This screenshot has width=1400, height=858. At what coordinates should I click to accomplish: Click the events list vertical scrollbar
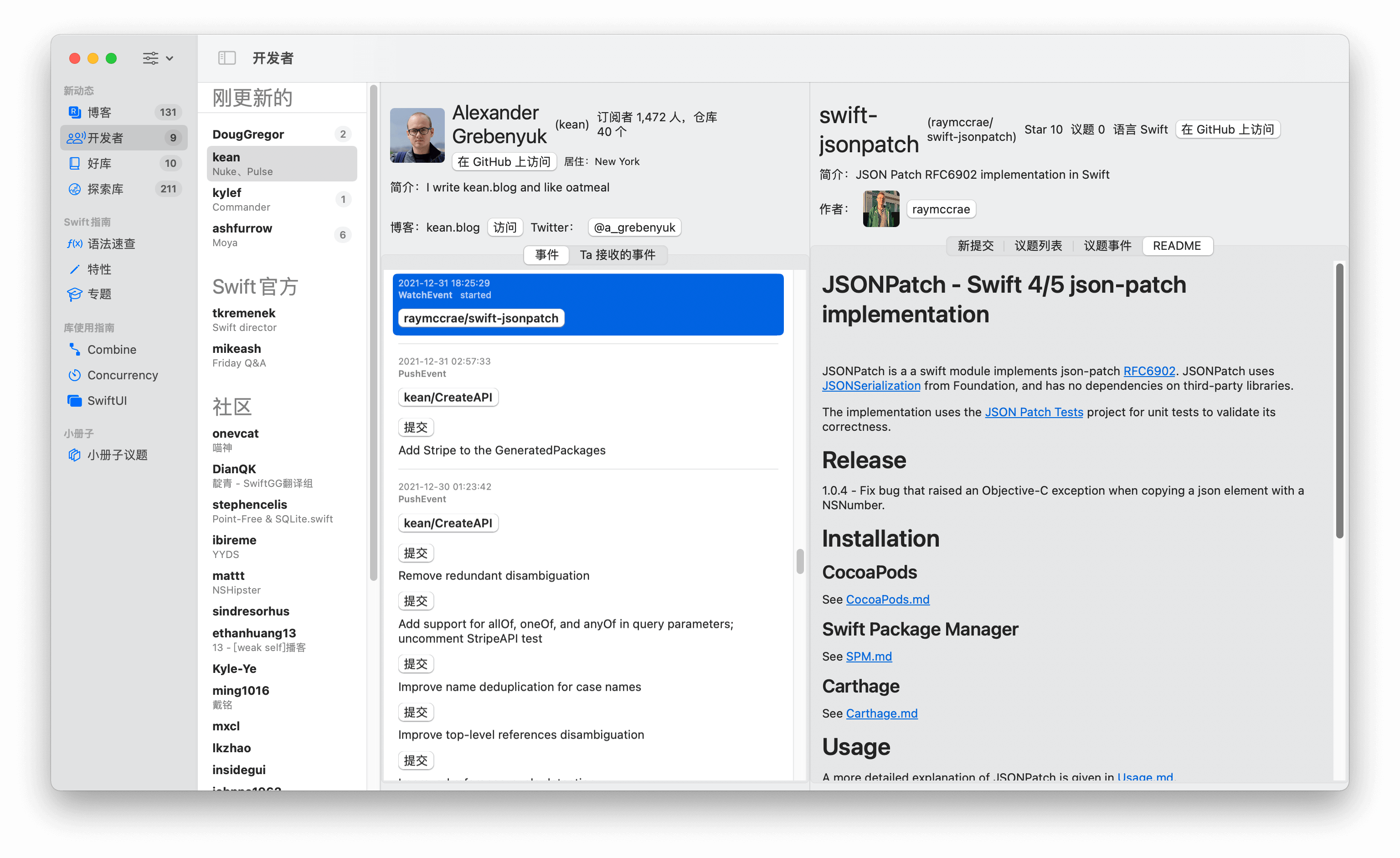799,561
